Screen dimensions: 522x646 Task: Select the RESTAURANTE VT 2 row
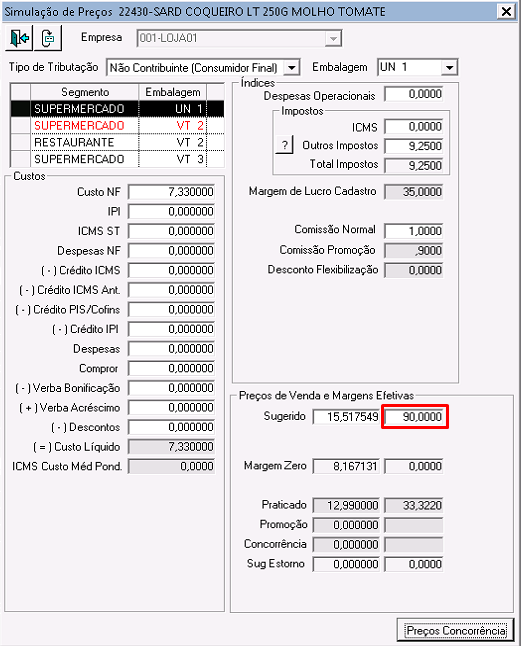[117, 143]
